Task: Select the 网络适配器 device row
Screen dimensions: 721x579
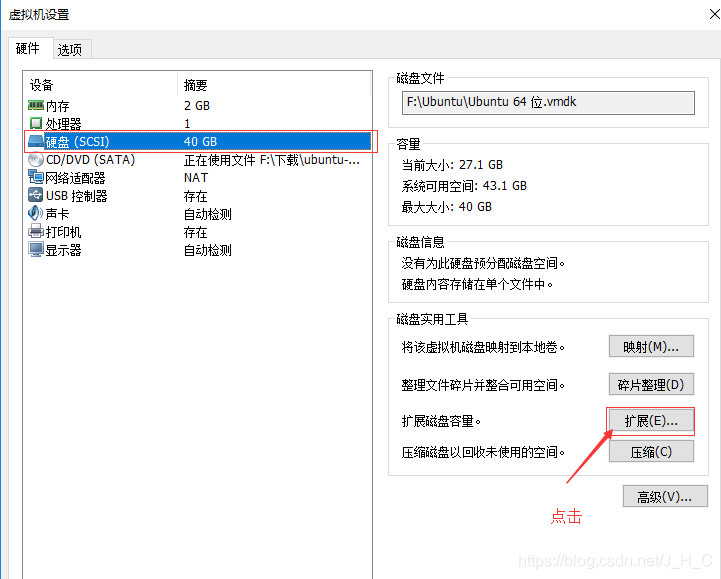Action: (199, 178)
